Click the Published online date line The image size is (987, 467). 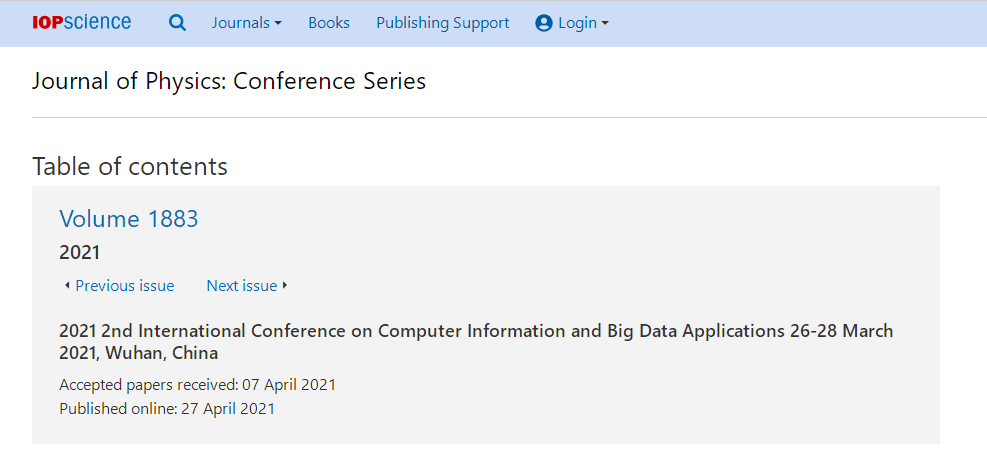(x=167, y=408)
